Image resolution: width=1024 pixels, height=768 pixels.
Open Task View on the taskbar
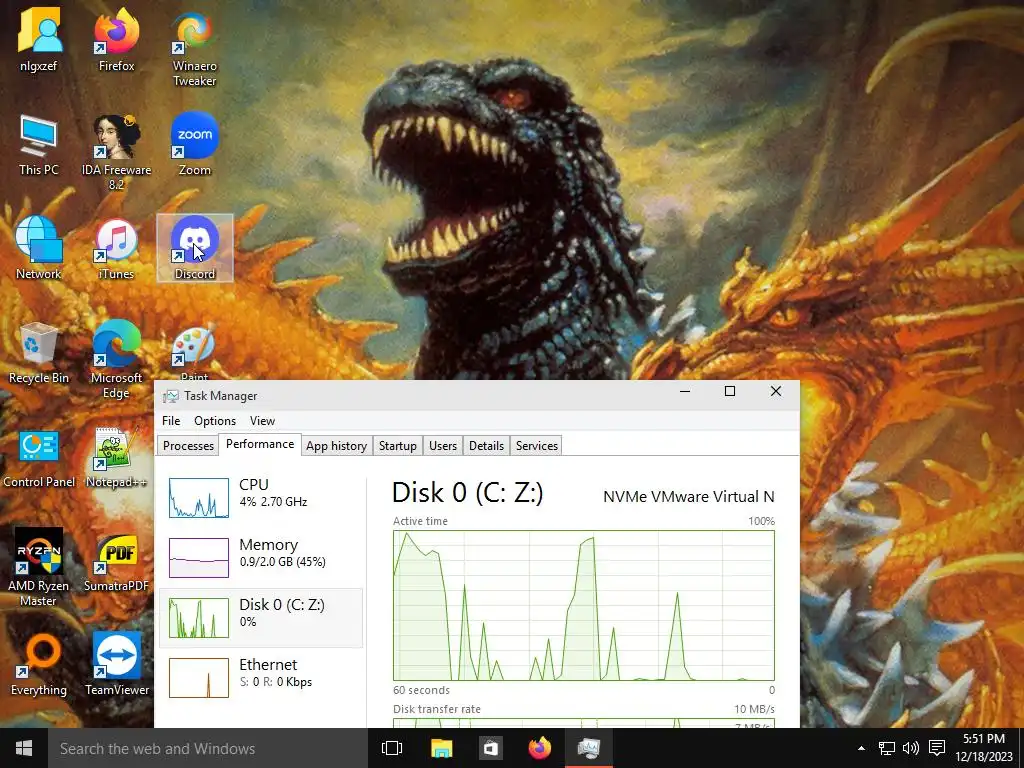coord(392,748)
